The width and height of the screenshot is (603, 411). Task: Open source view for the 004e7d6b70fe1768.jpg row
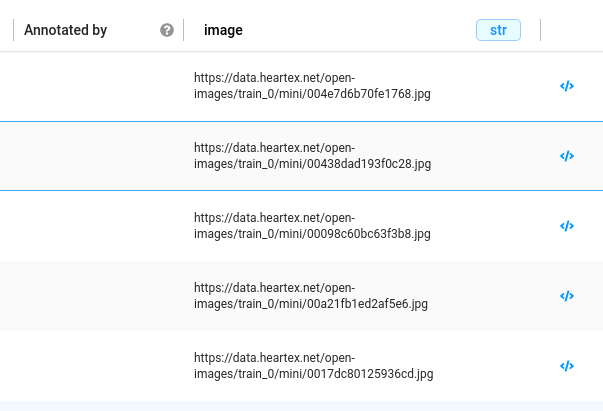(567, 86)
